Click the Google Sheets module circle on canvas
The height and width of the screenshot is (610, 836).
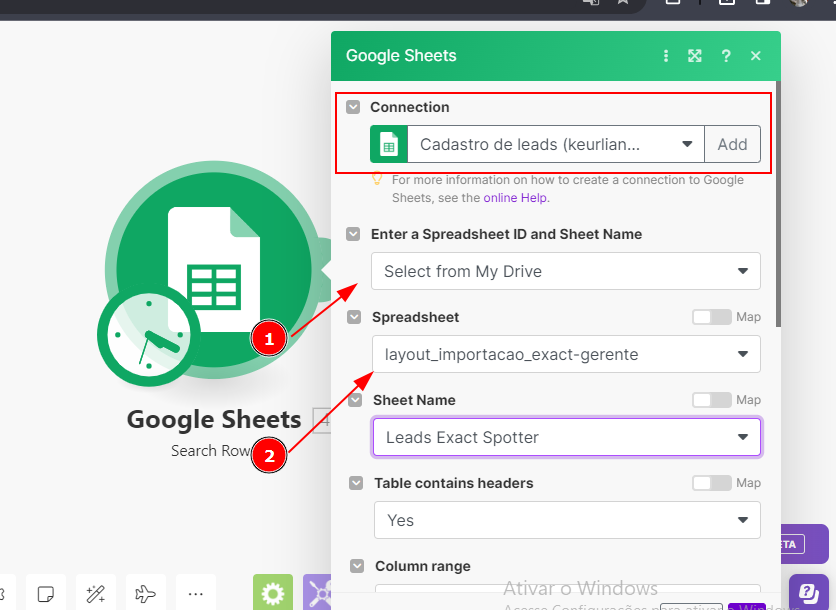(213, 269)
